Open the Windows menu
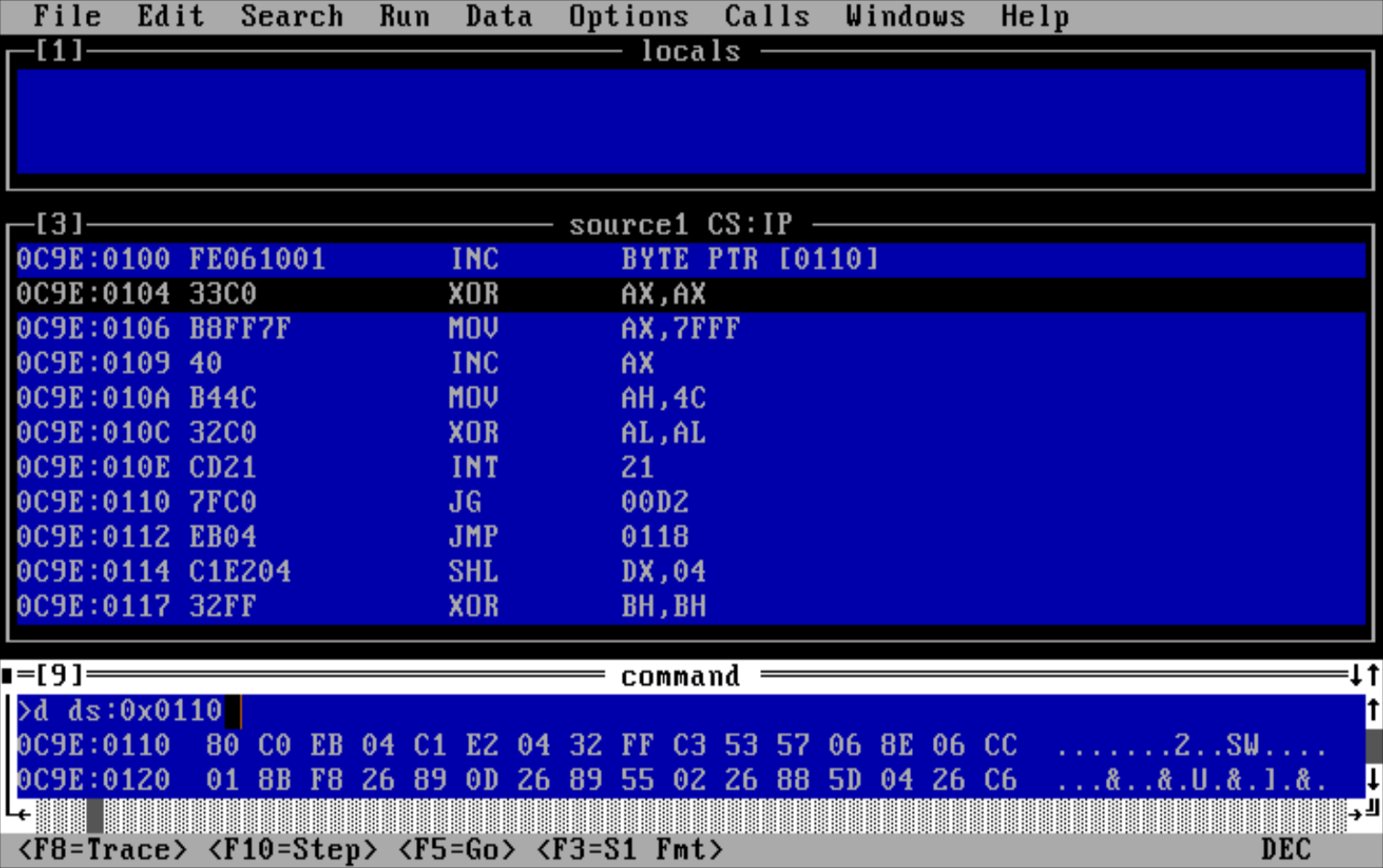Viewport: 1383px width, 868px height. point(906,16)
